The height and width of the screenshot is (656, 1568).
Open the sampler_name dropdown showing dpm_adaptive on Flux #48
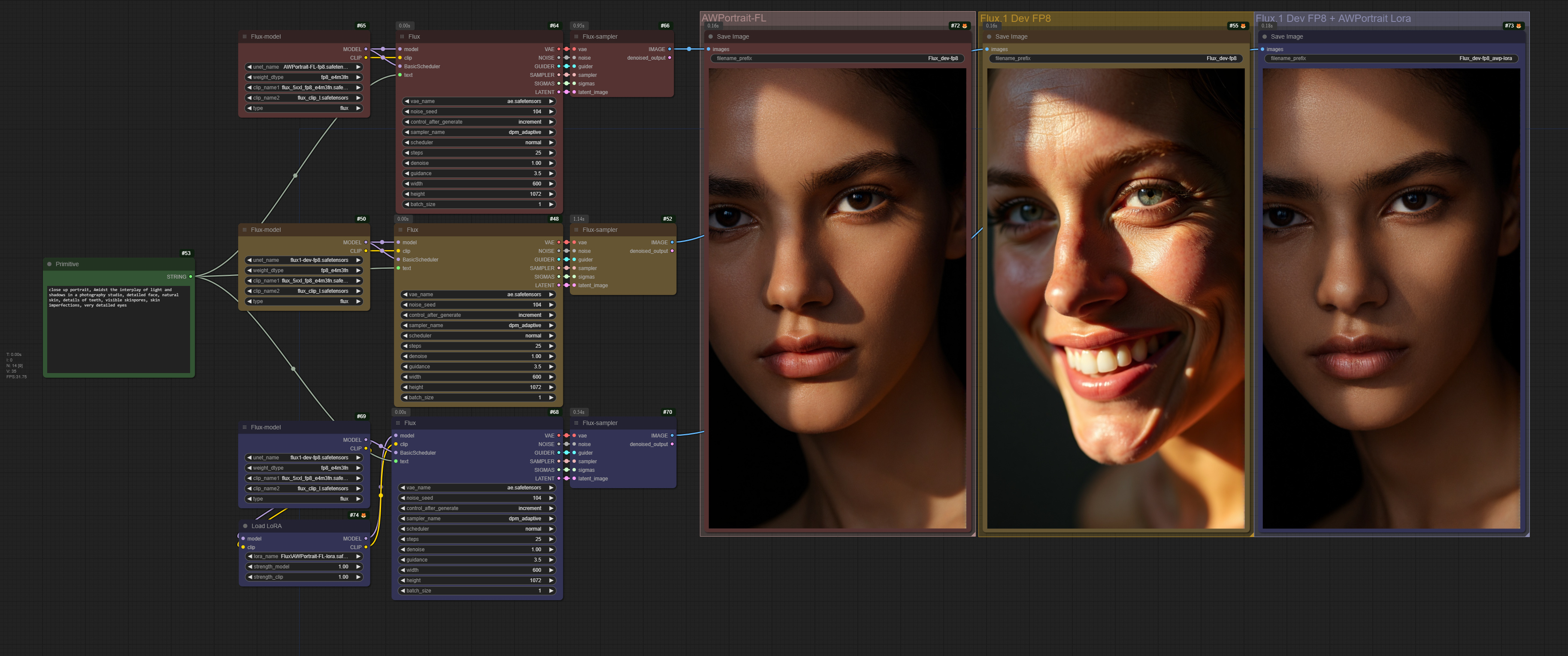coord(478,325)
